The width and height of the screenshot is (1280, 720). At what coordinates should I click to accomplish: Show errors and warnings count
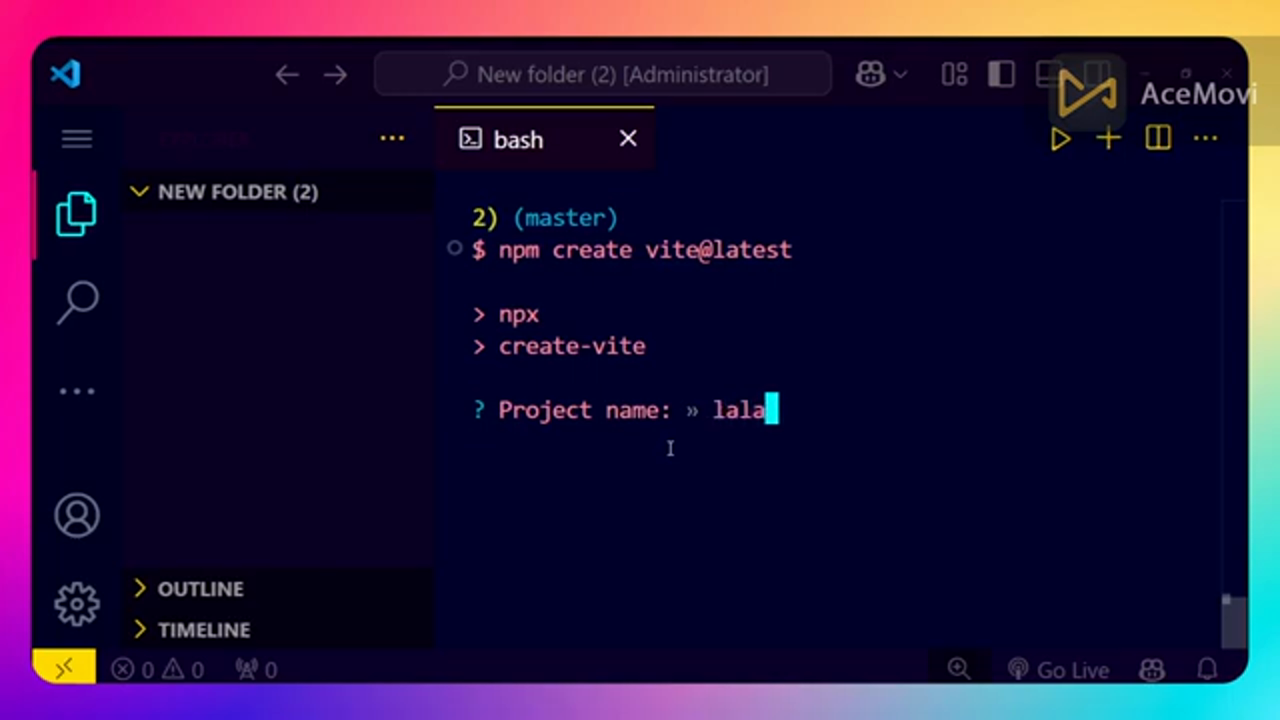[x=158, y=670]
